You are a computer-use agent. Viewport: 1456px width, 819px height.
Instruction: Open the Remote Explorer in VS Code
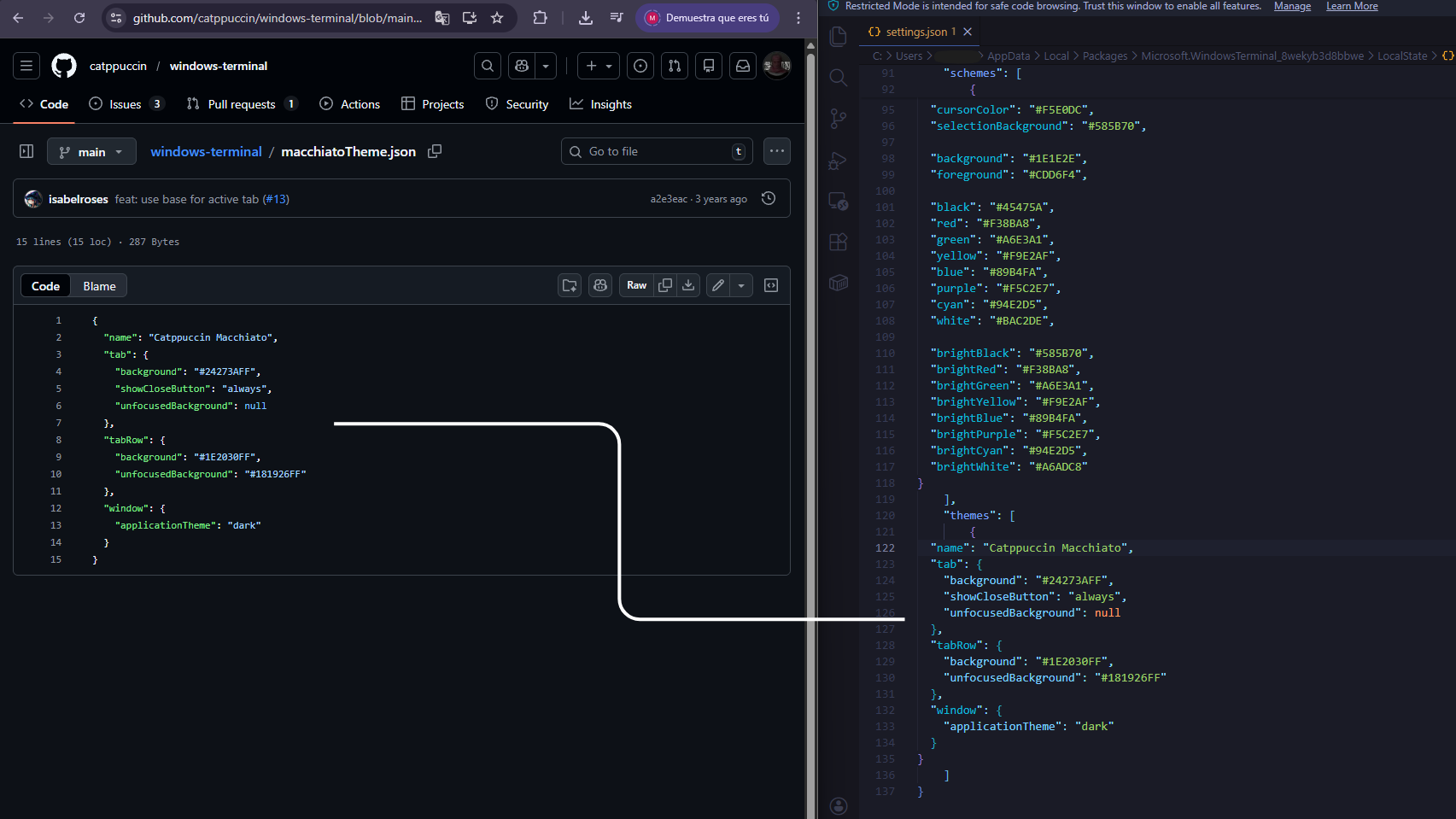tap(839, 201)
